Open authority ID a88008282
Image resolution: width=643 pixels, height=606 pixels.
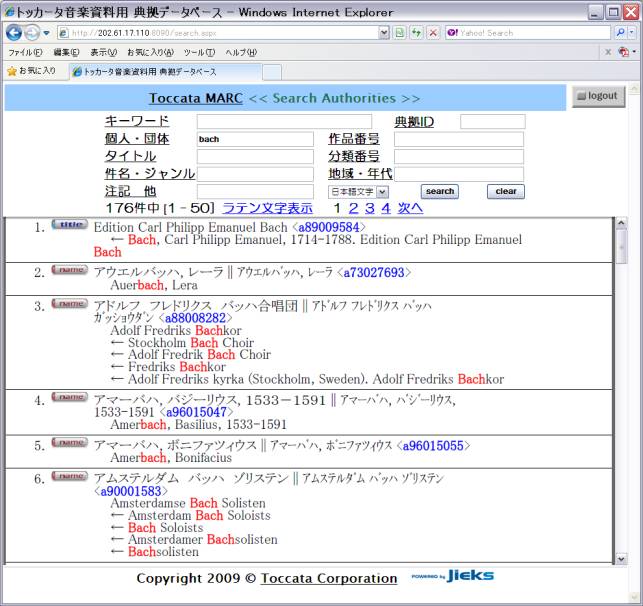(x=196, y=318)
